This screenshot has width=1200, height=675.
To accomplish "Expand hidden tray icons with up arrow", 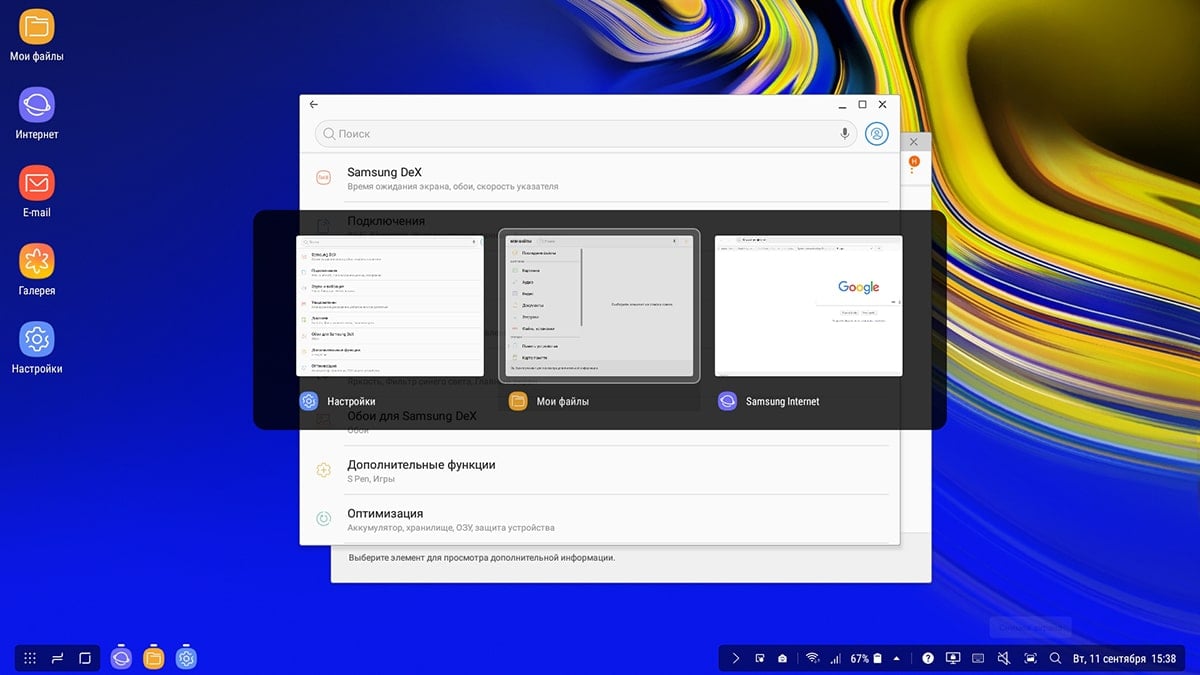I will click(896, 658).
